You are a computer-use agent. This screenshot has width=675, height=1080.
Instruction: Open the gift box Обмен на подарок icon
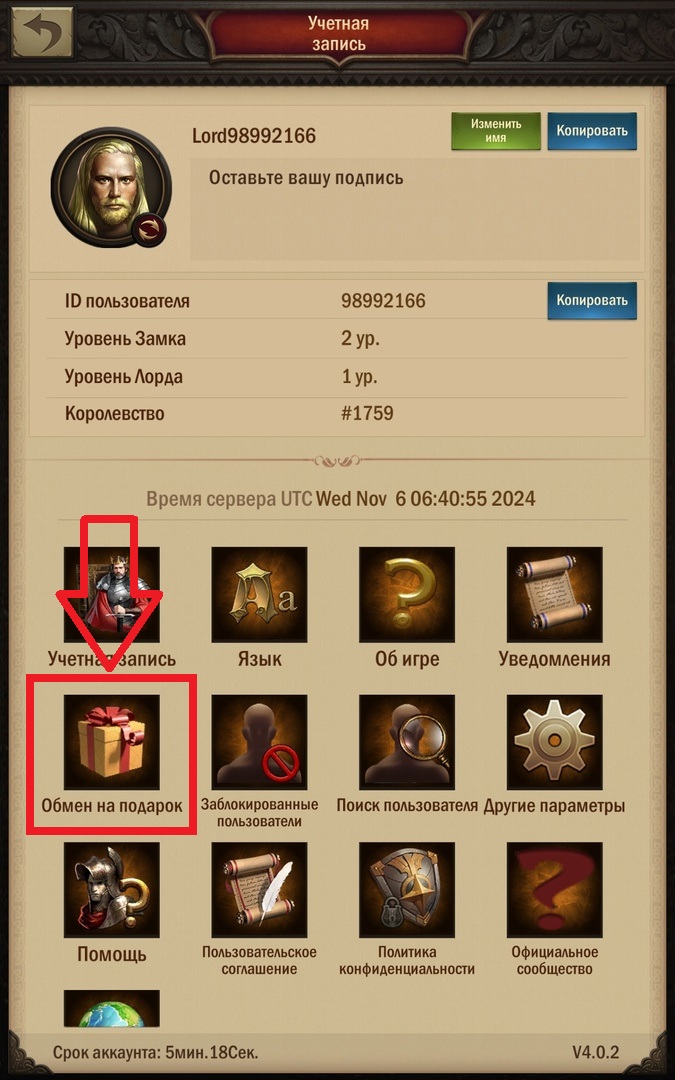tap(112, 741)
